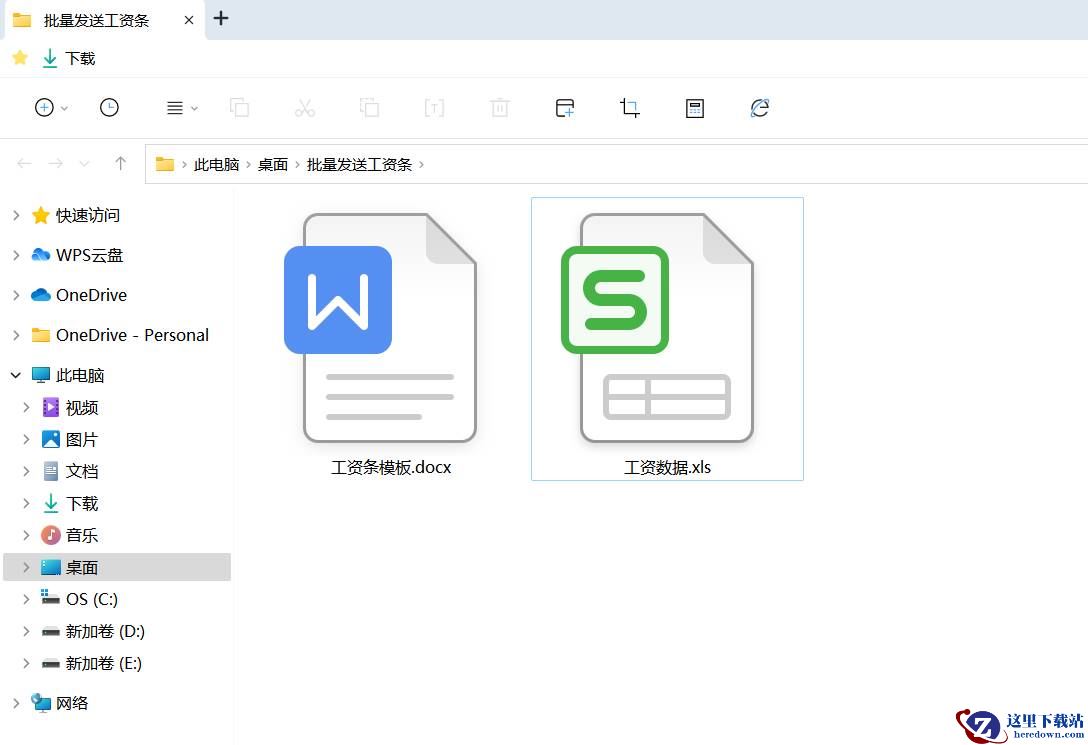
Task: Click 桌面 in the address breadcrumb
Action: tap(273, 164)
